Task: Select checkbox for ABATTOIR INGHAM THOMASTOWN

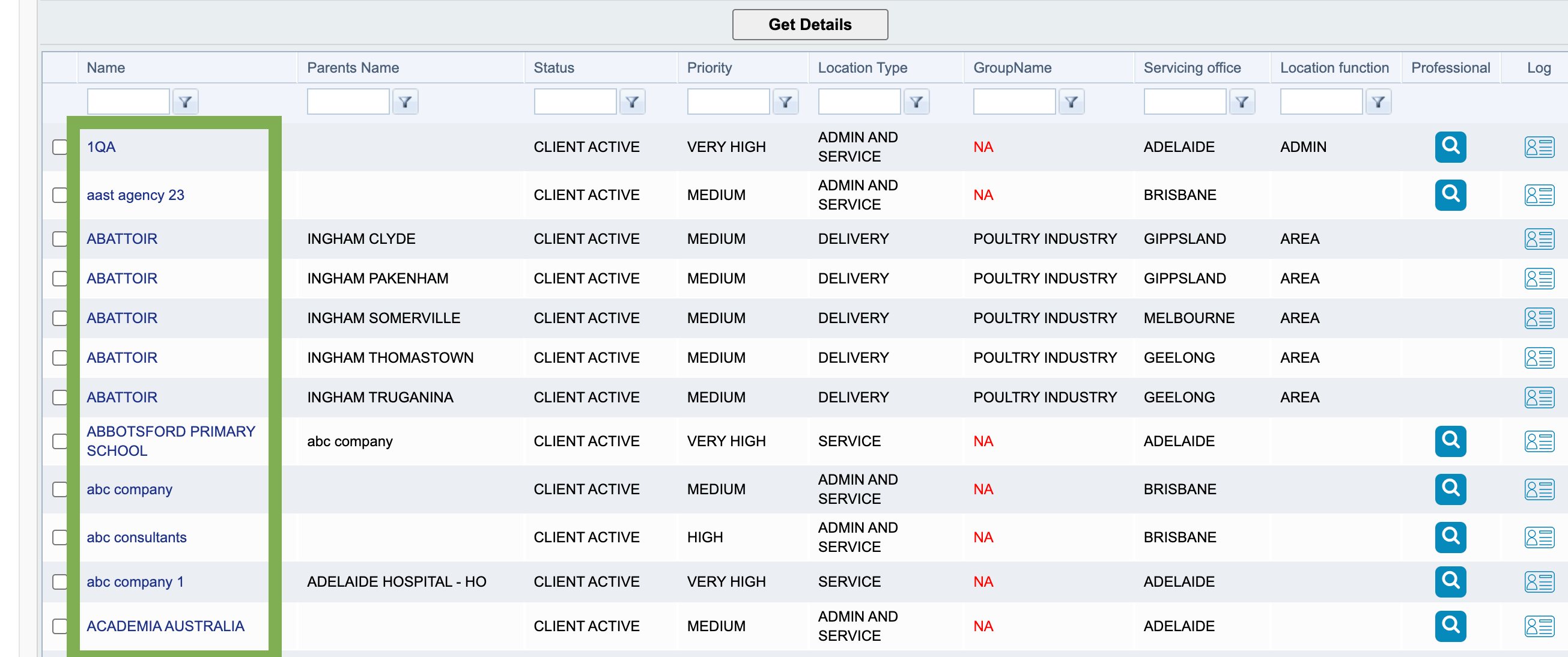Action: click(59, 357)
